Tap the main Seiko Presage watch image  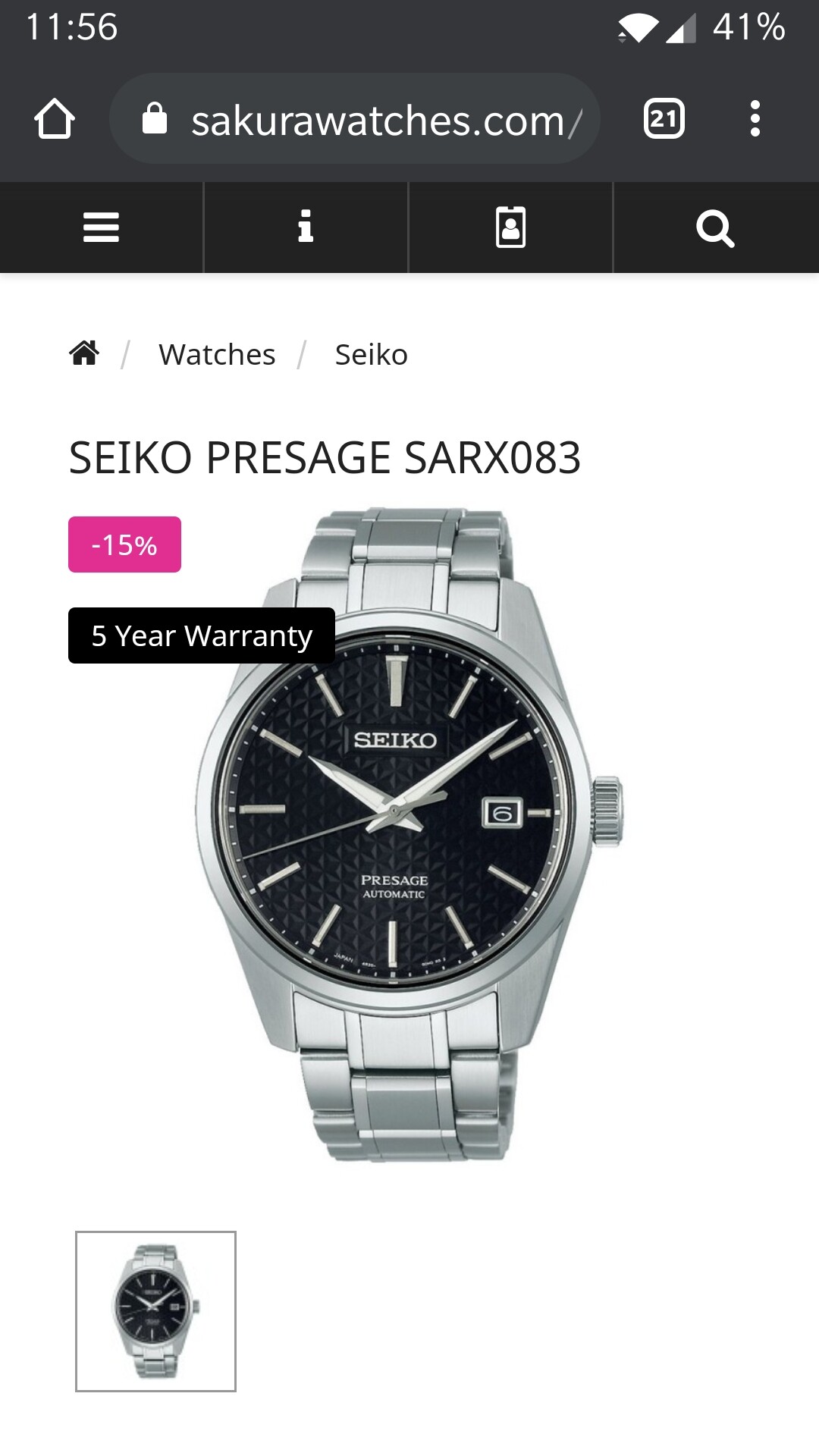click(x=409, y=834)
